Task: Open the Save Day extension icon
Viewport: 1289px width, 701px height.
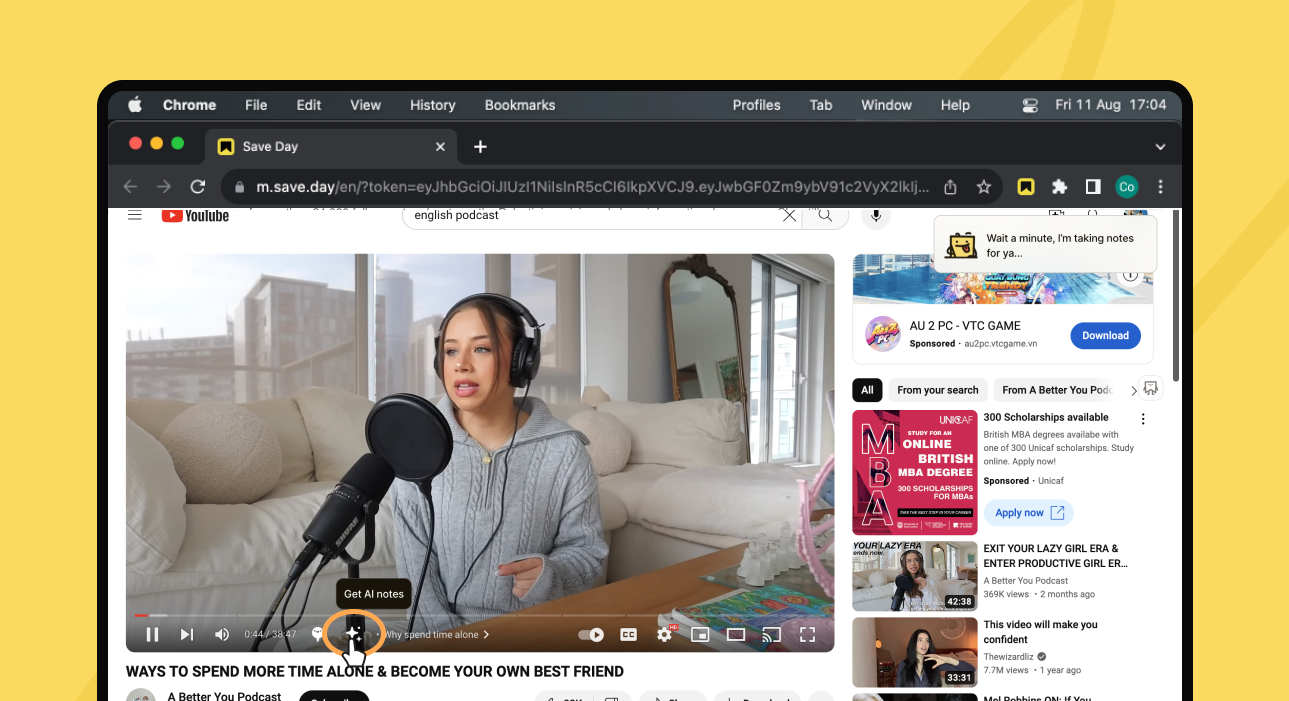Action: click(x=1026, y=187)
